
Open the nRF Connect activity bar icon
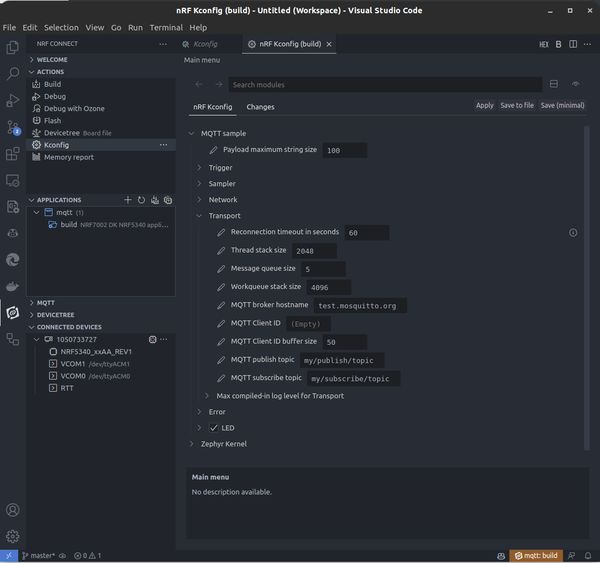click(13, 313)
